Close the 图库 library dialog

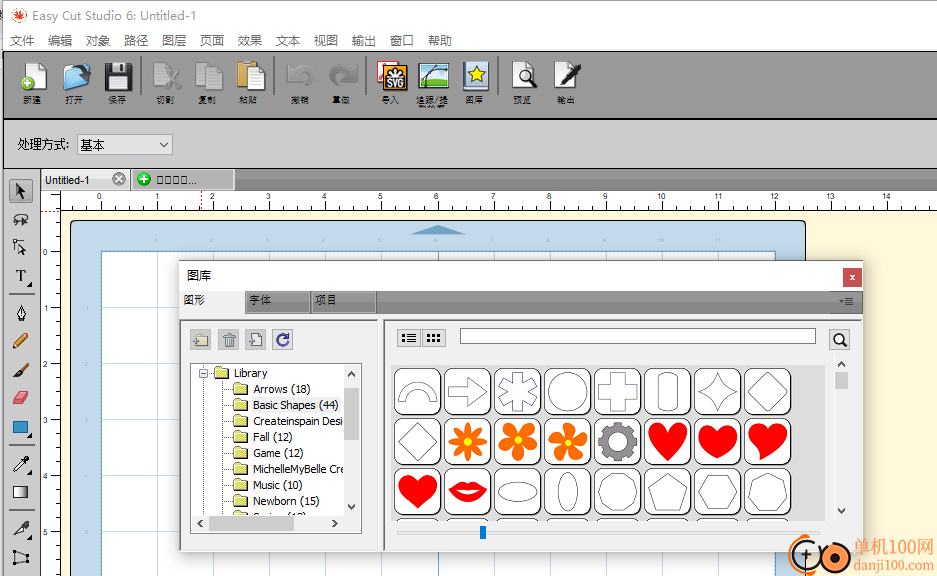[x=852, y=277]
